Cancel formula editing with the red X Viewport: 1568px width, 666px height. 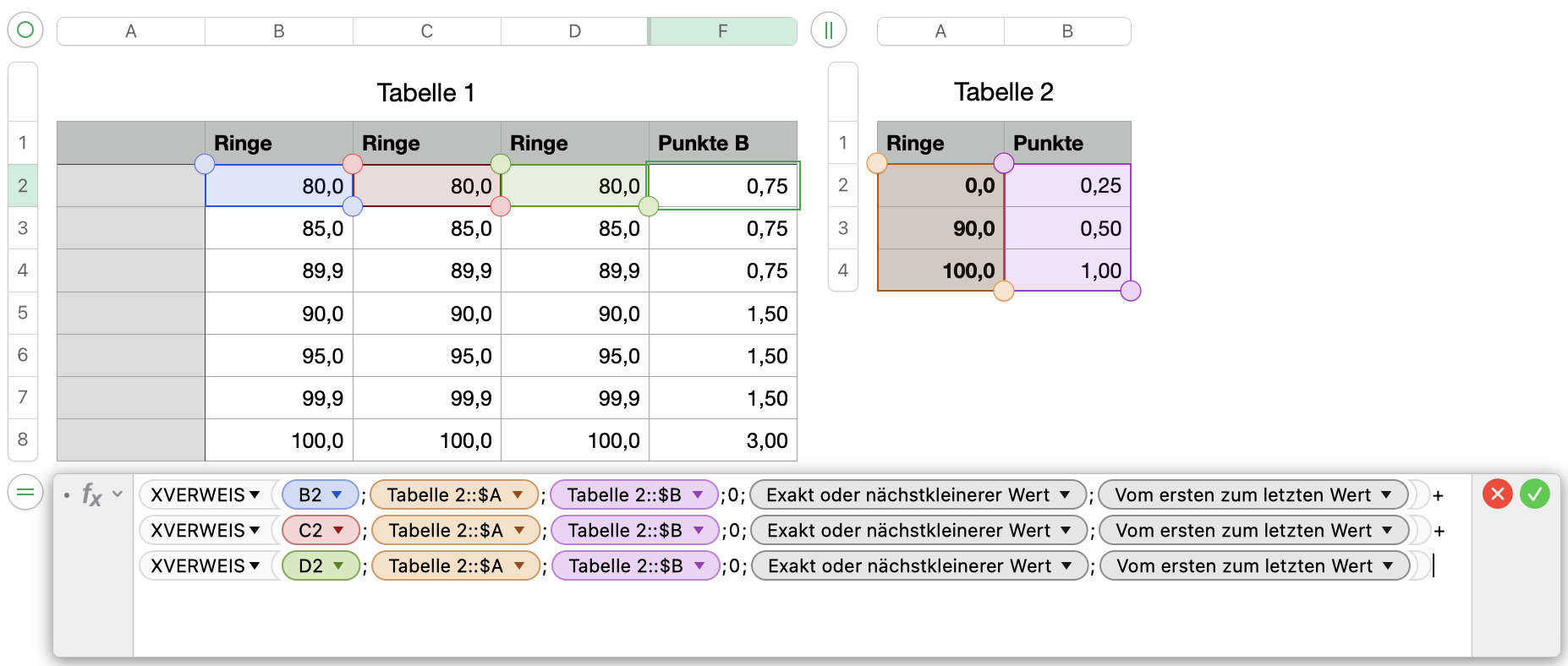pos(1497,494)
